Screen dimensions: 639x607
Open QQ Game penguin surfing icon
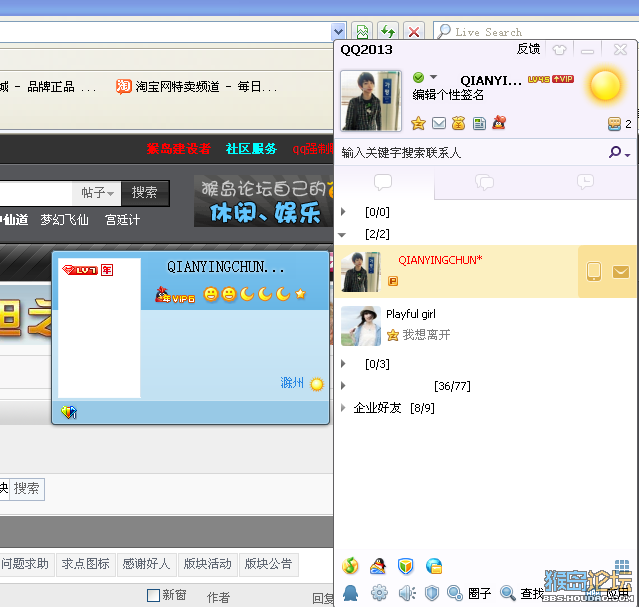[378, 565]
